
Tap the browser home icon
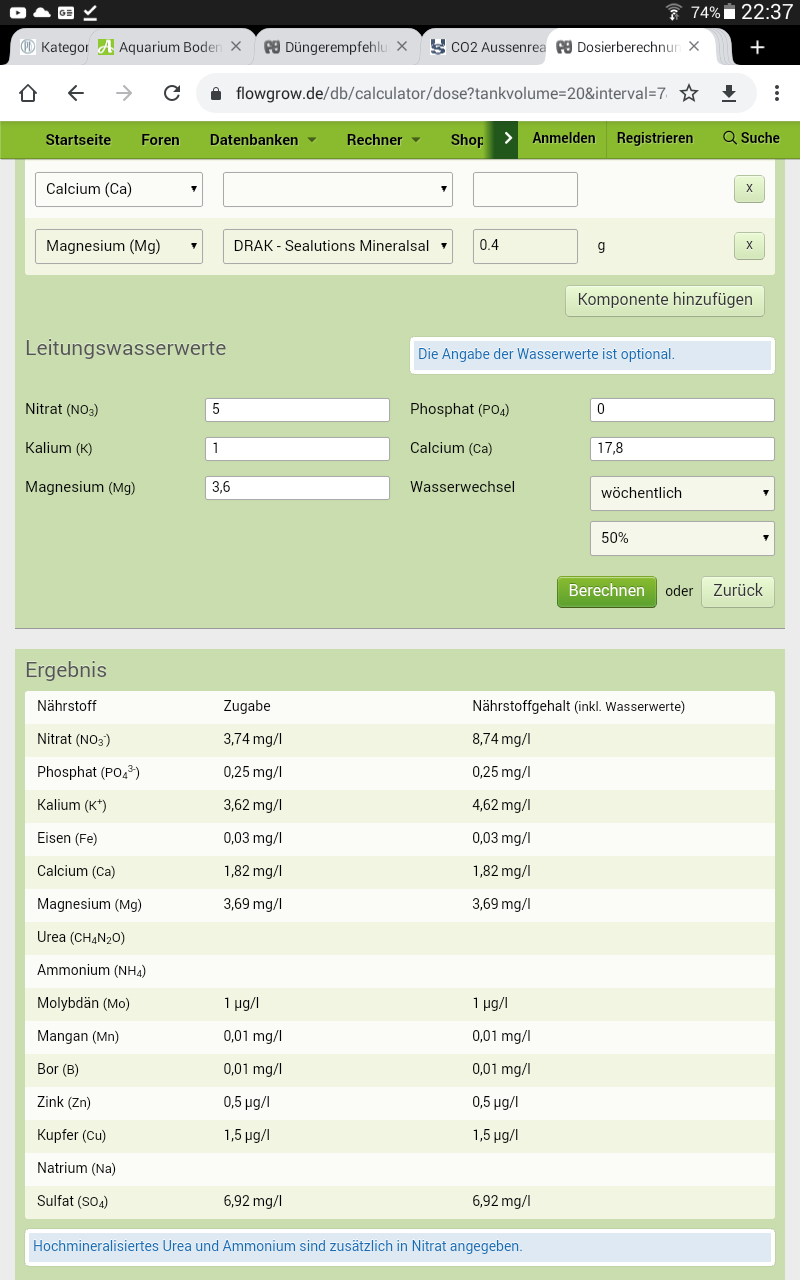tap(27, 93)
